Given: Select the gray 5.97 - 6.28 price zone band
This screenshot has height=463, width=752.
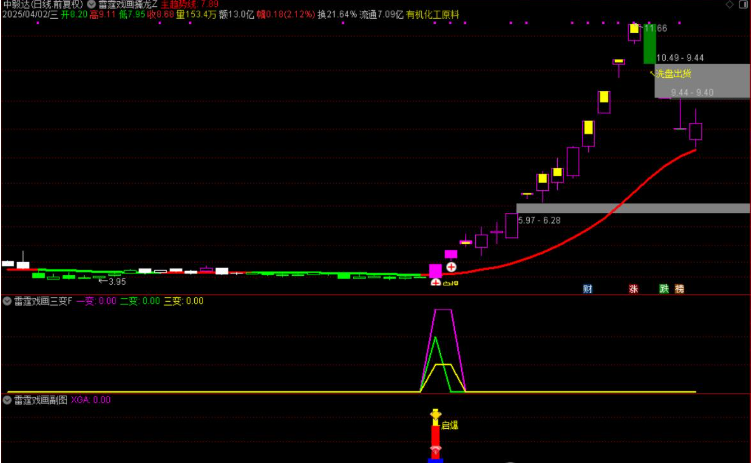Looking at the screenshot, I should point(632,208).
